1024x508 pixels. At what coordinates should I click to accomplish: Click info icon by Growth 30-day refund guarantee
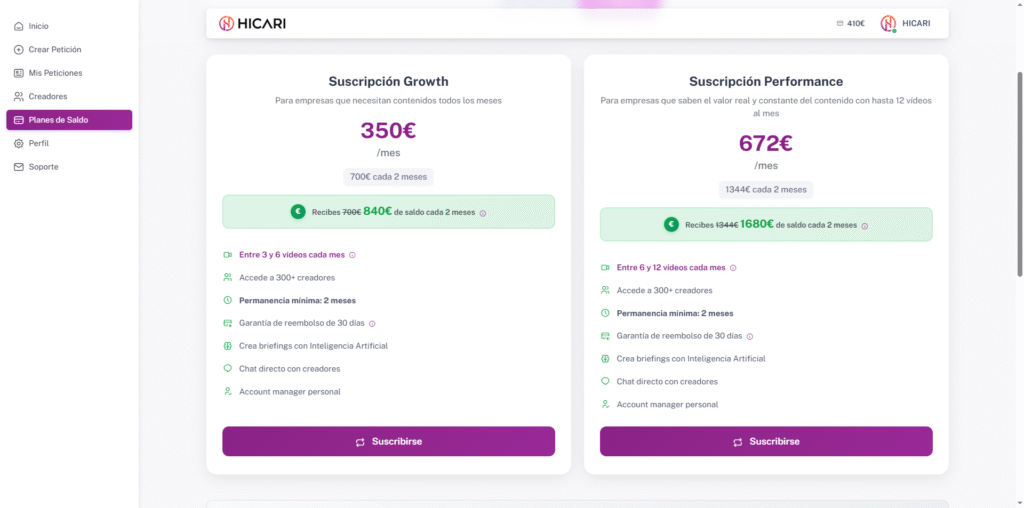pos(372,323)
